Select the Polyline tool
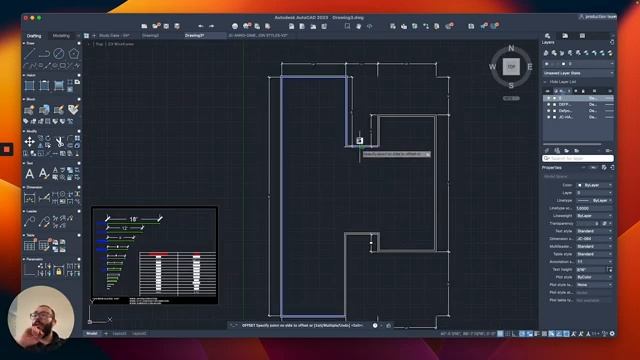This screenshot has width=640, height=360. (44, 53)
